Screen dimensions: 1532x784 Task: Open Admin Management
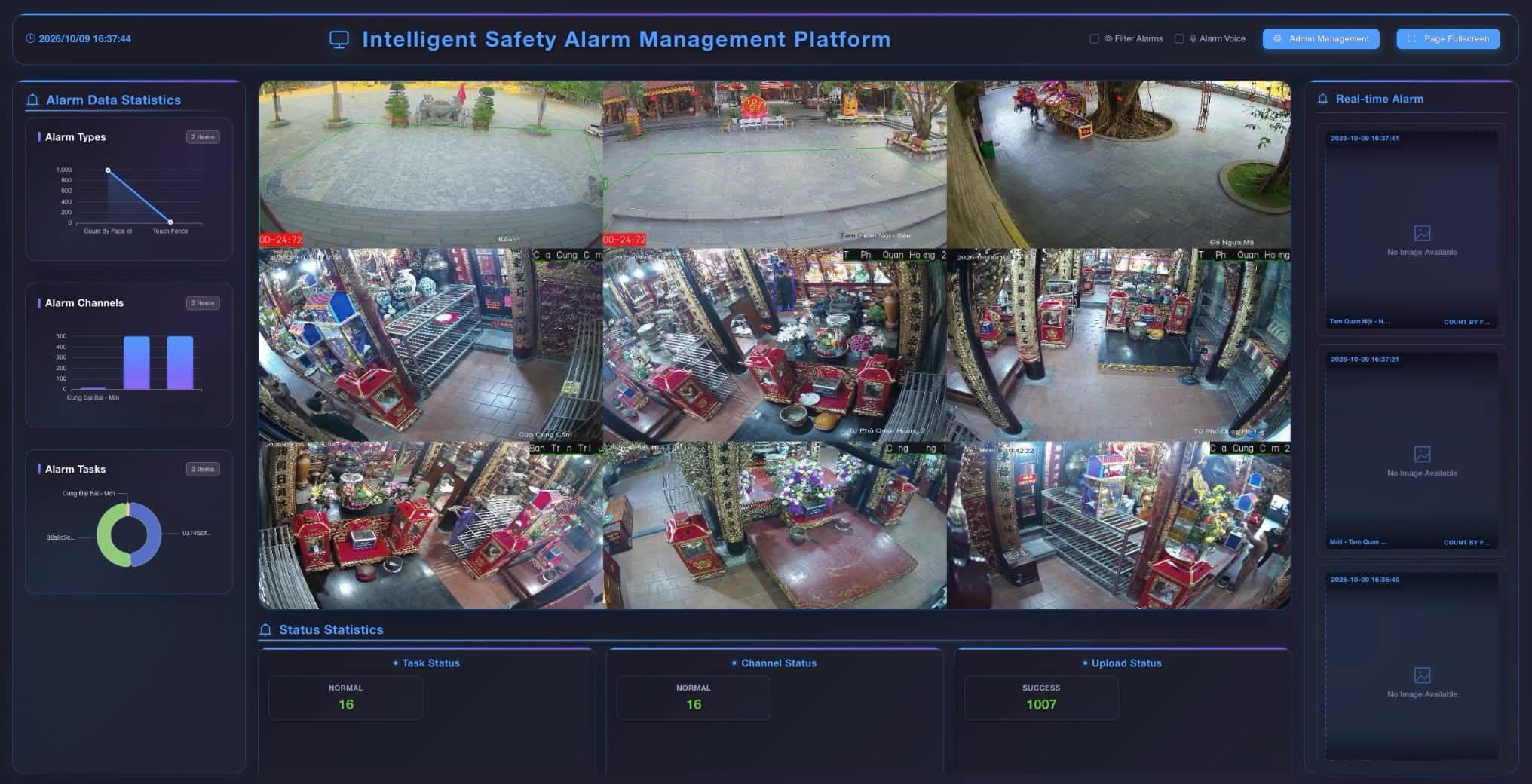click(x=1321, y=38)
